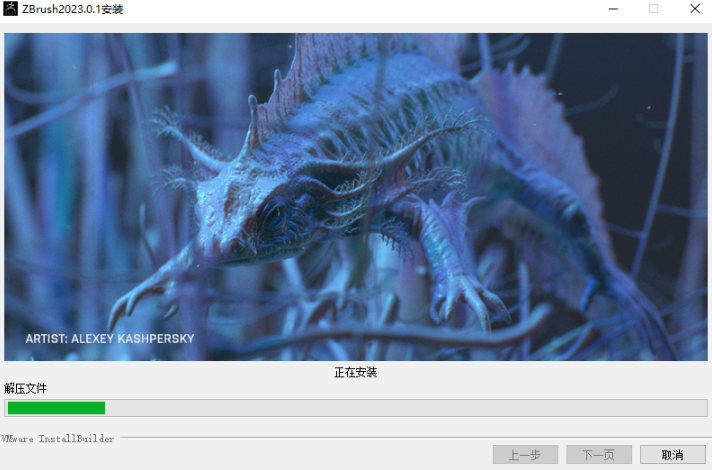
Task: Select the 正在安装 status text
Action: click(356, 372)
